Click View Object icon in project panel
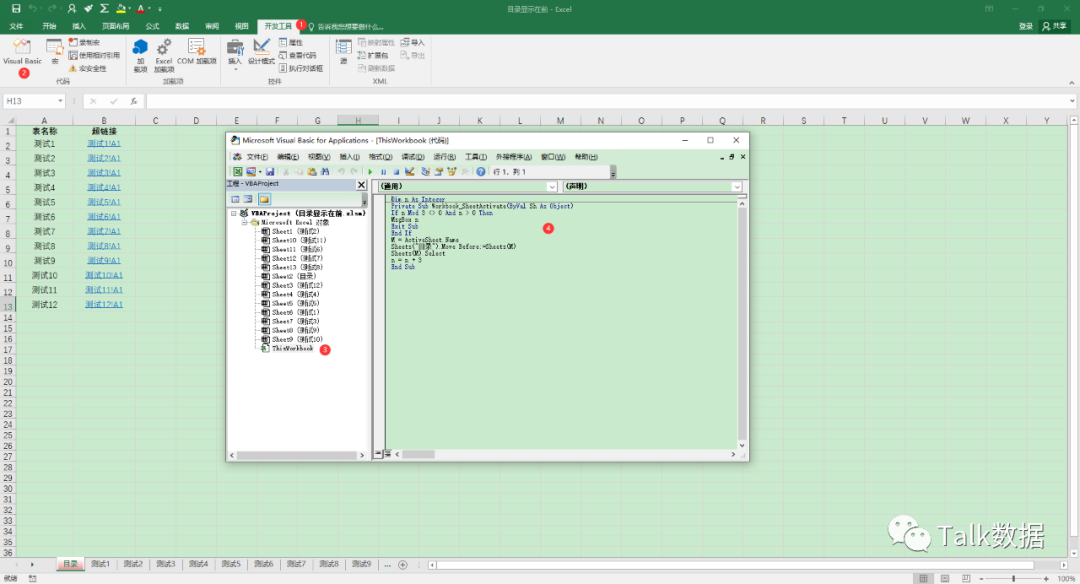Screen dimensions: 1080x584 (248, 199)
